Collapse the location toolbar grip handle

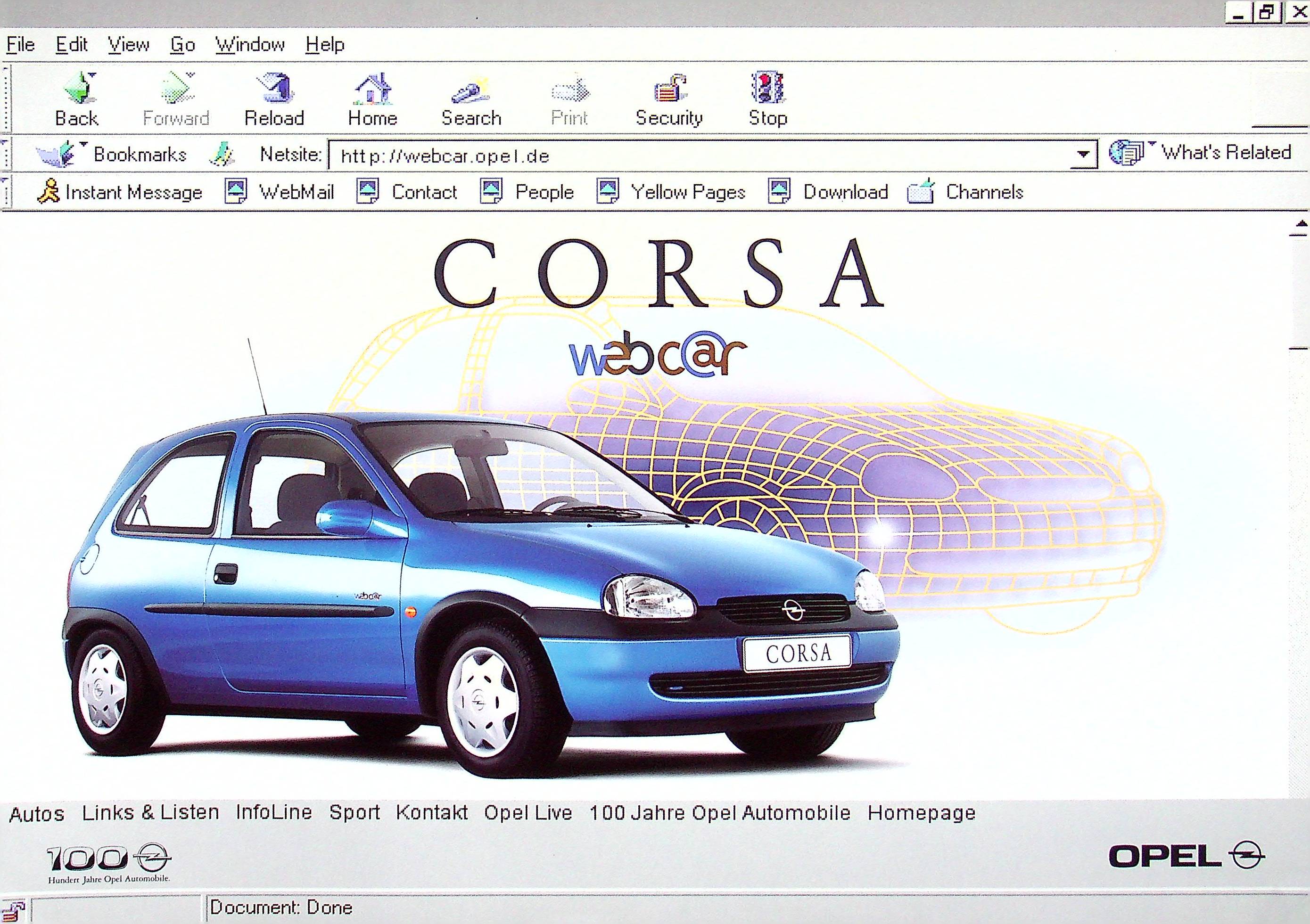[x=5, y=154]
